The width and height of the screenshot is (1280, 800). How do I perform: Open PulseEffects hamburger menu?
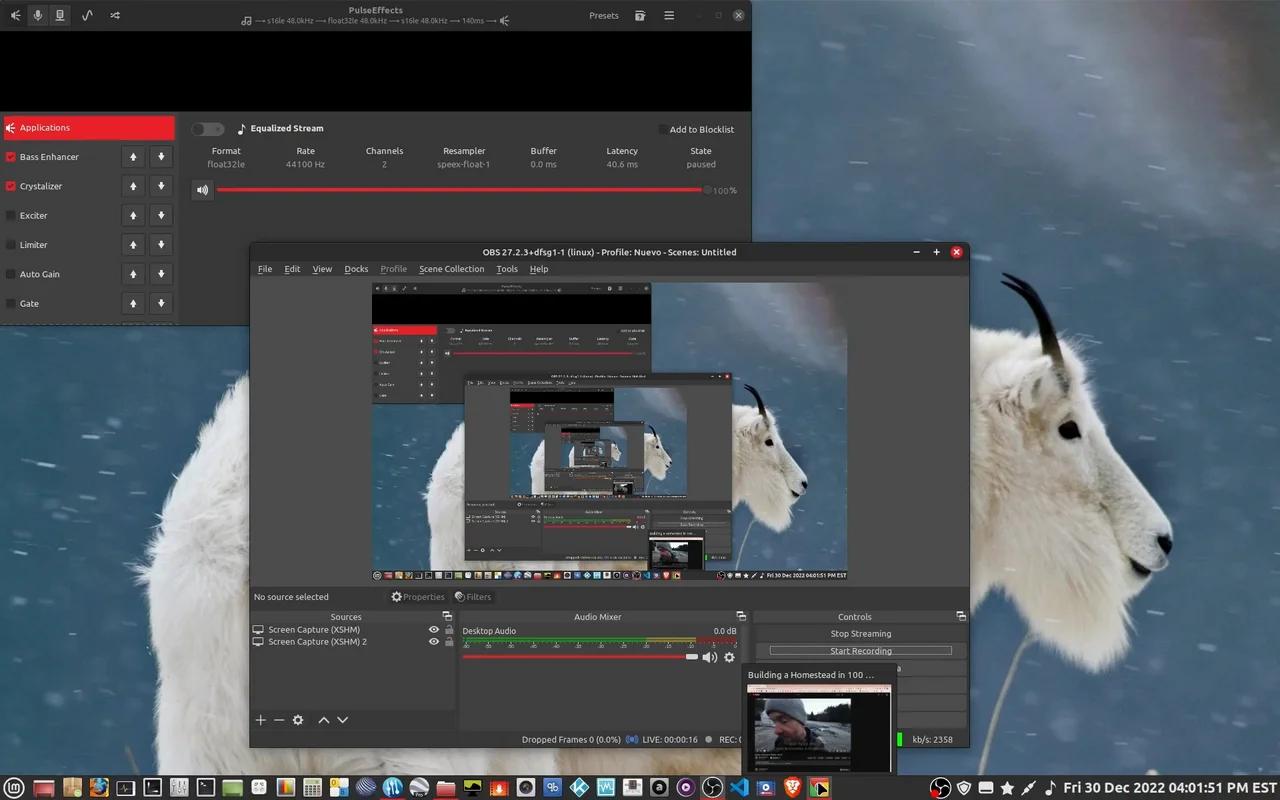pyautogui.click(x=669, y=16)
